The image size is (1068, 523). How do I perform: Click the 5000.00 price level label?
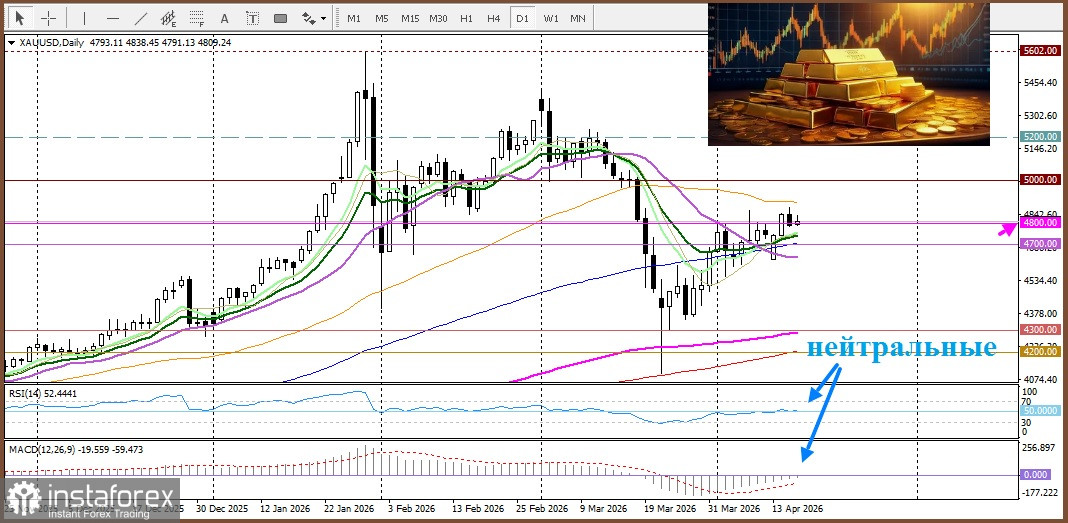(x=1040, y=180)
